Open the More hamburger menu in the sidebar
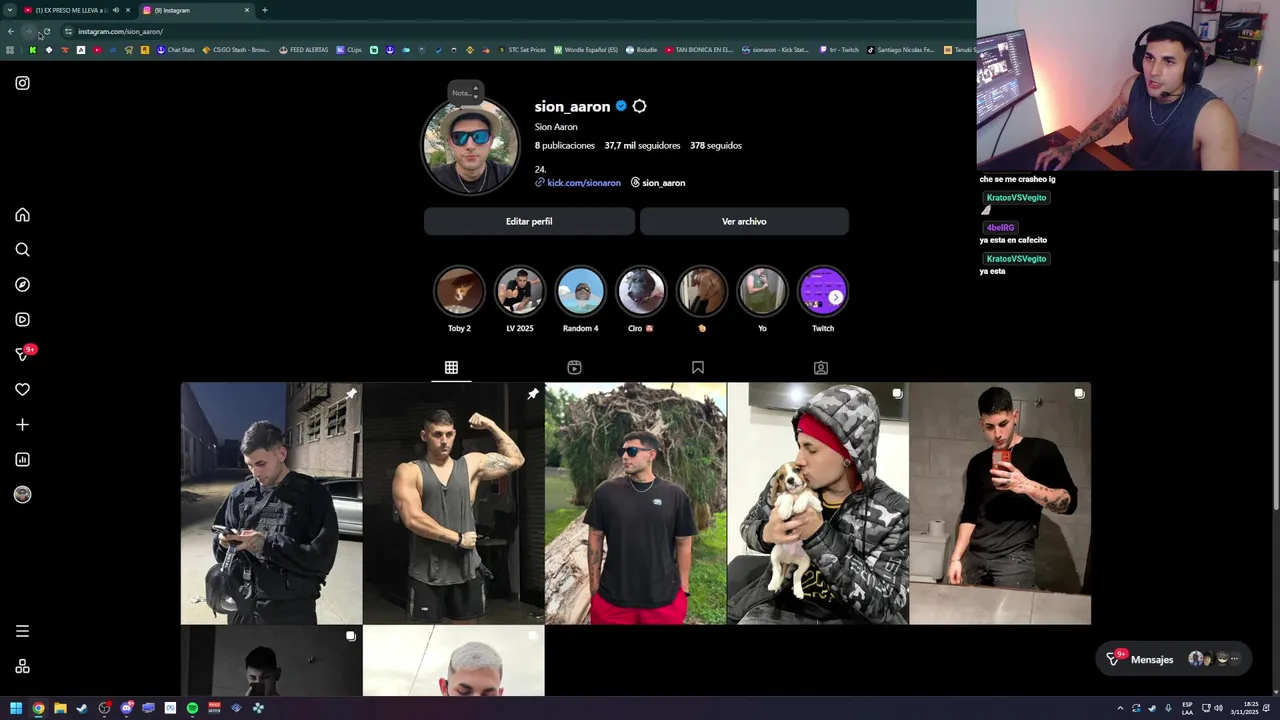Image resolution: width=1280 pixels, height=720 pixels. [22, 631]
